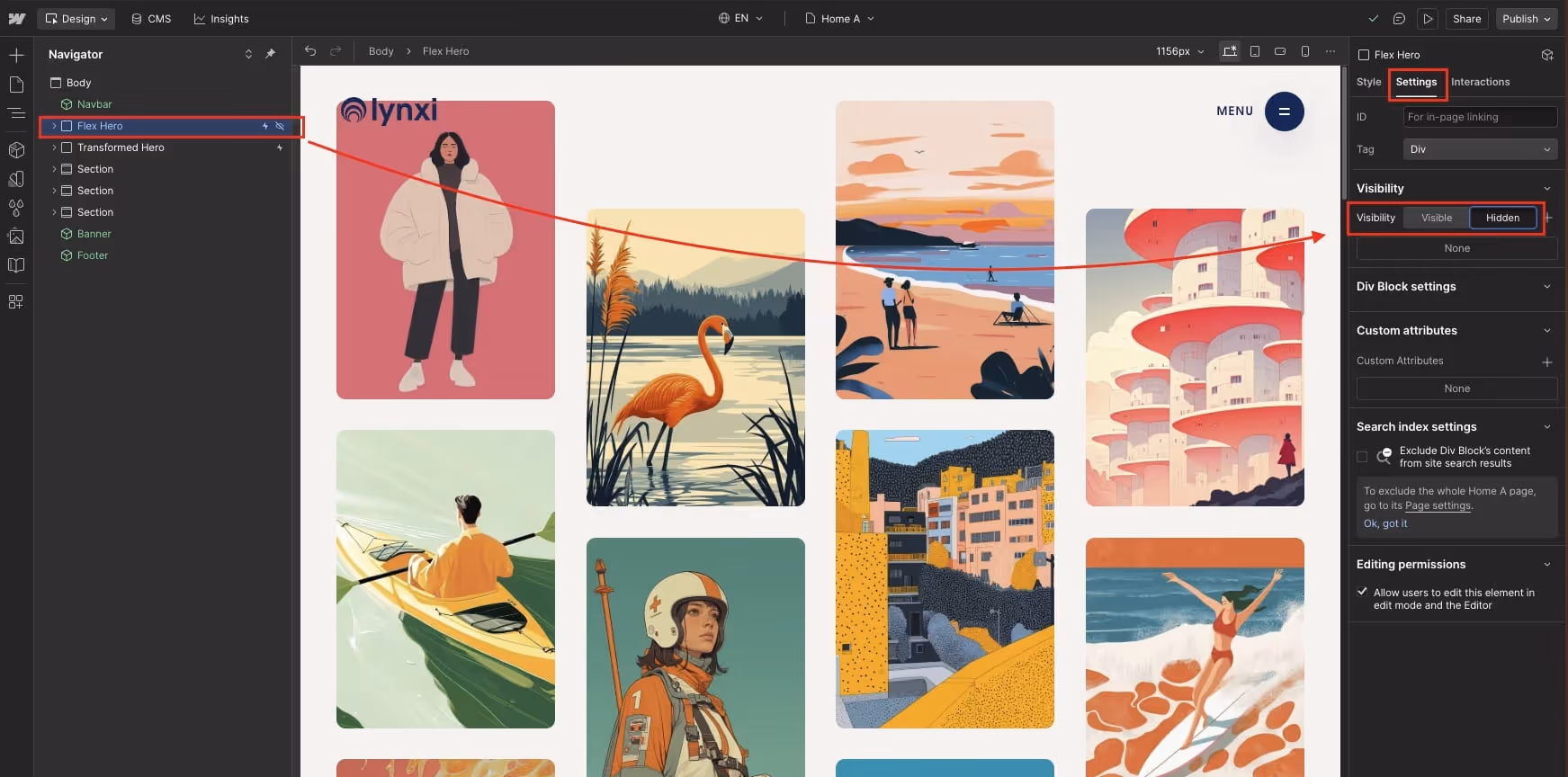
Task: Collapse the Custom attributes section
Action: [x=1547, y=331]
